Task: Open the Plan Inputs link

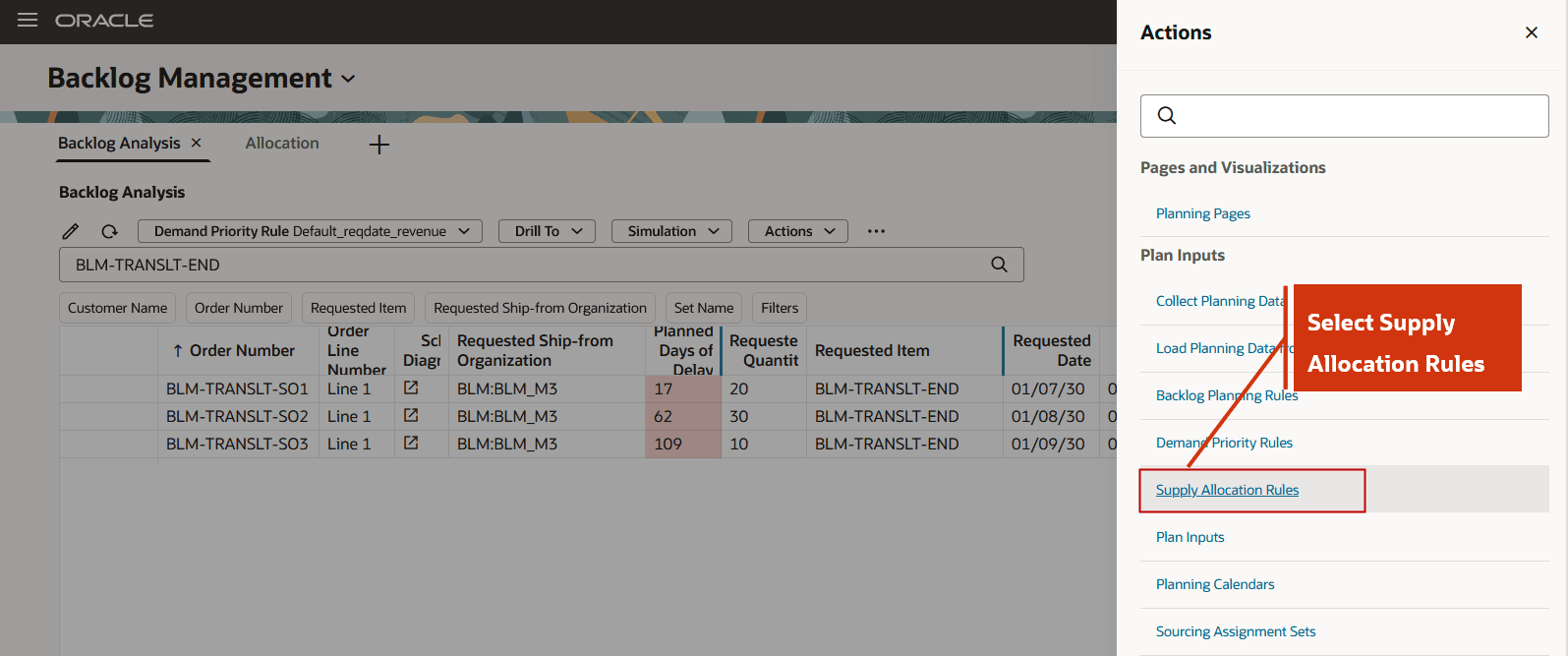Action: tap(1190, 537)
